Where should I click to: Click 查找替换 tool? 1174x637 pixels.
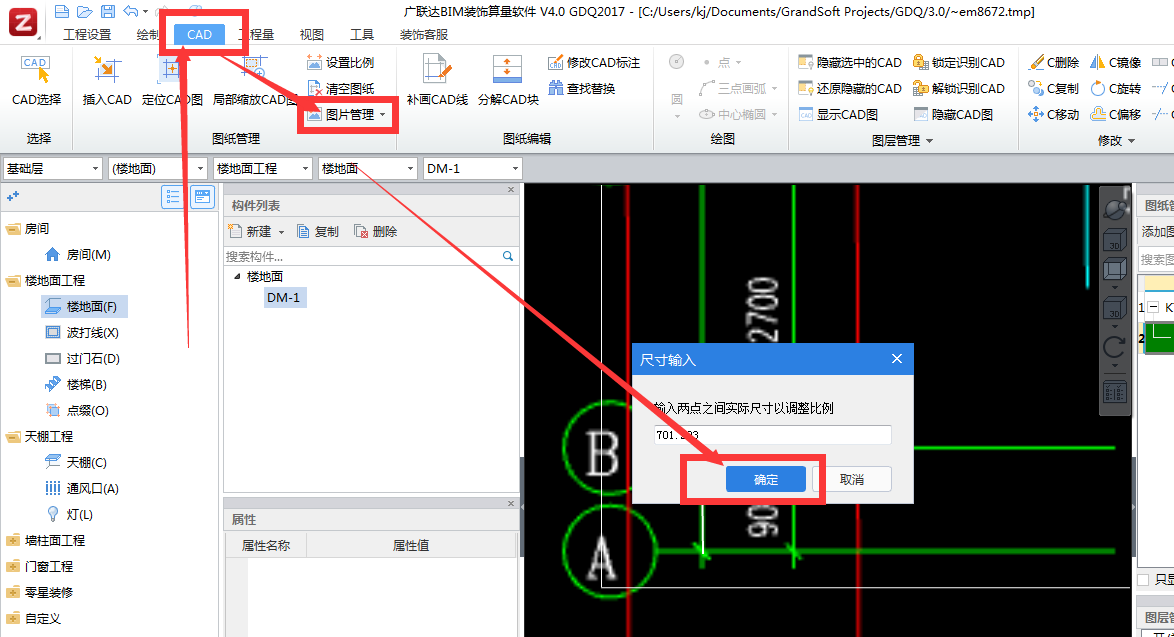click(x=582, y=88)
